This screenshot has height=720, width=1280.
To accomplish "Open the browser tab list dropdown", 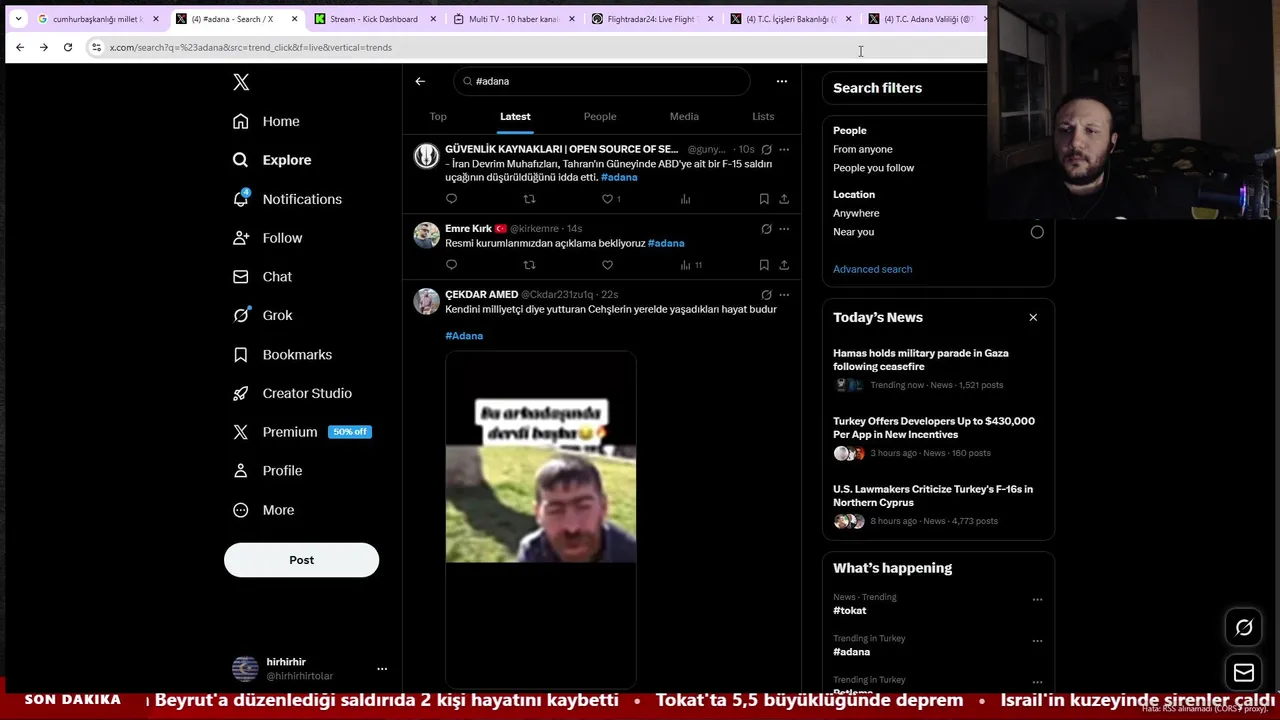I will [18, 19].
